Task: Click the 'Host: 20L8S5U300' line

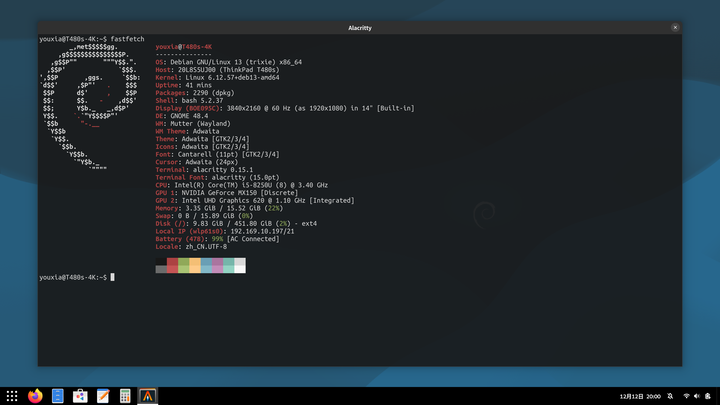Action: tap(217, 70)
